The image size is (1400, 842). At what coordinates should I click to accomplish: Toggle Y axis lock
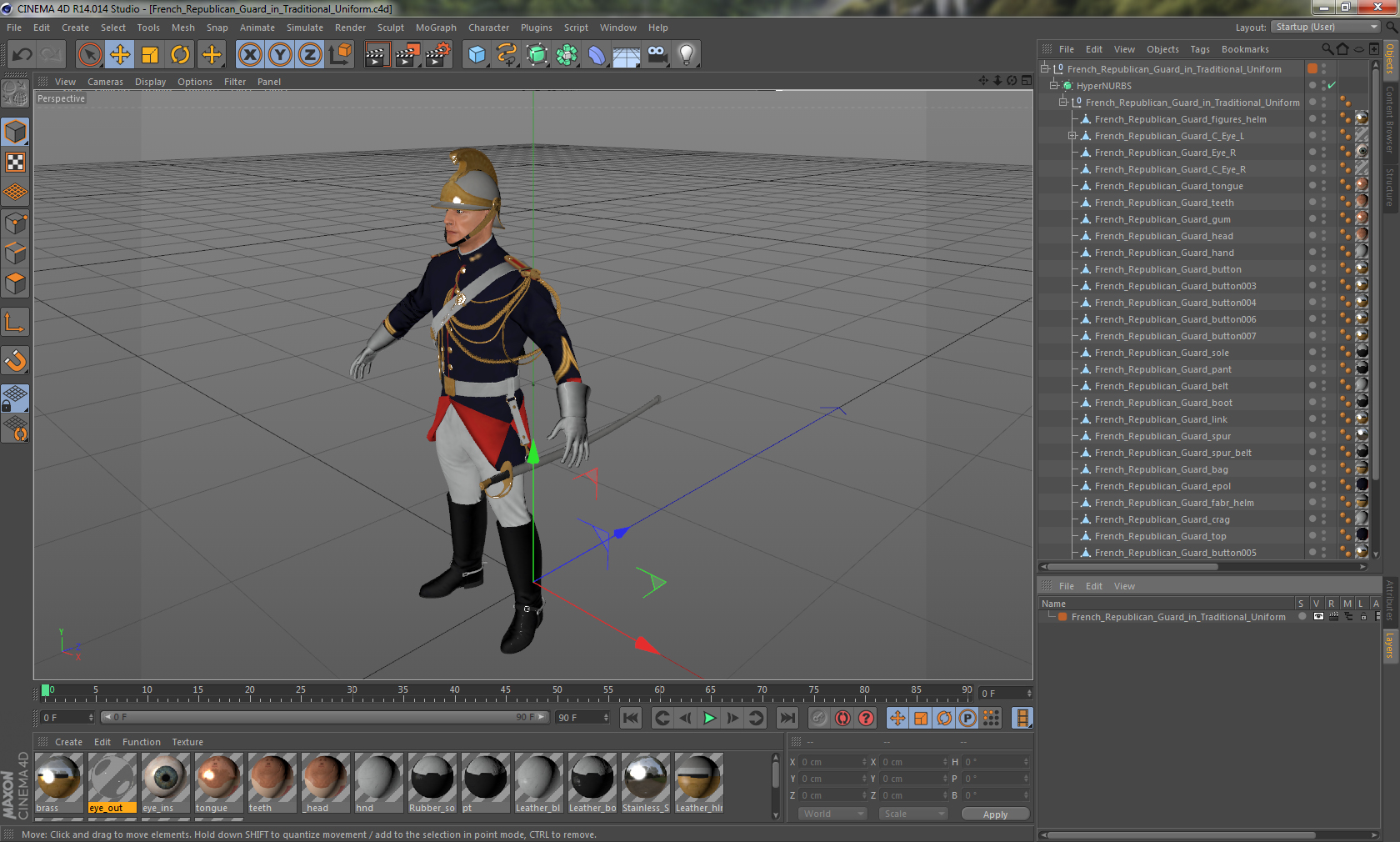click(x=280, y=55)
